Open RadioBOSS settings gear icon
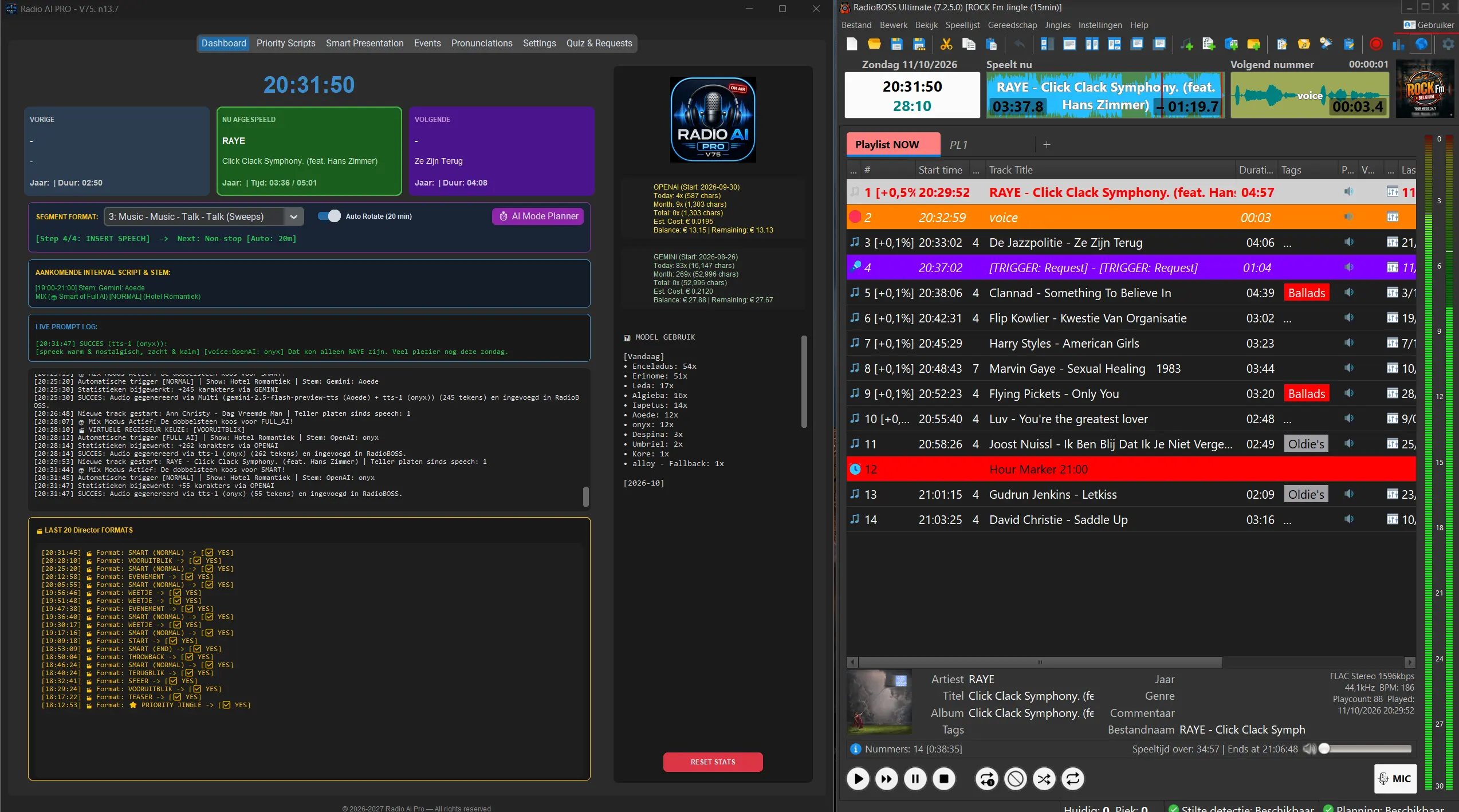The image size is (1459, 812). (x=1448, y=44)
